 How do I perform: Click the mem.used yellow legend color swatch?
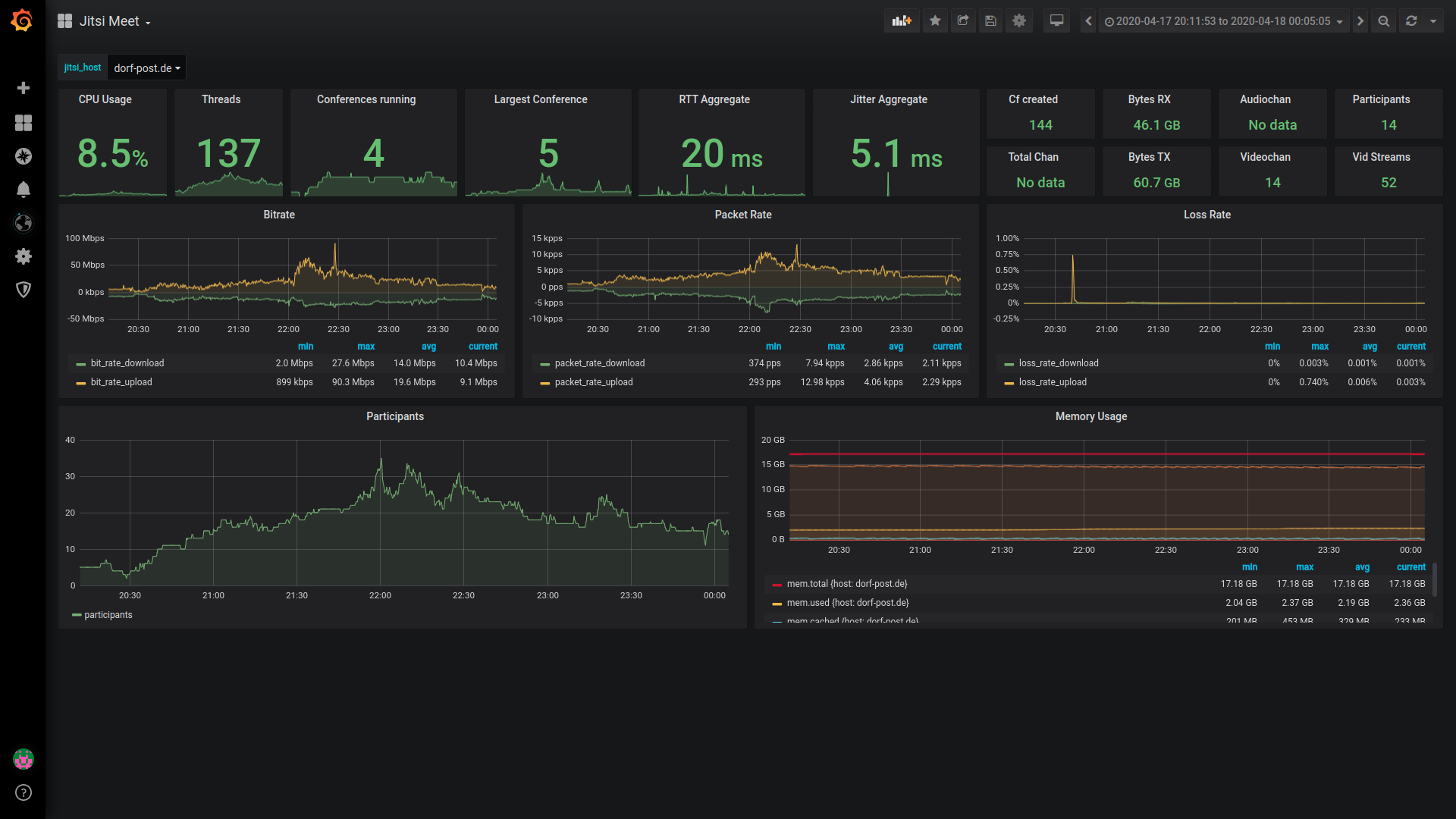[777, 604]
